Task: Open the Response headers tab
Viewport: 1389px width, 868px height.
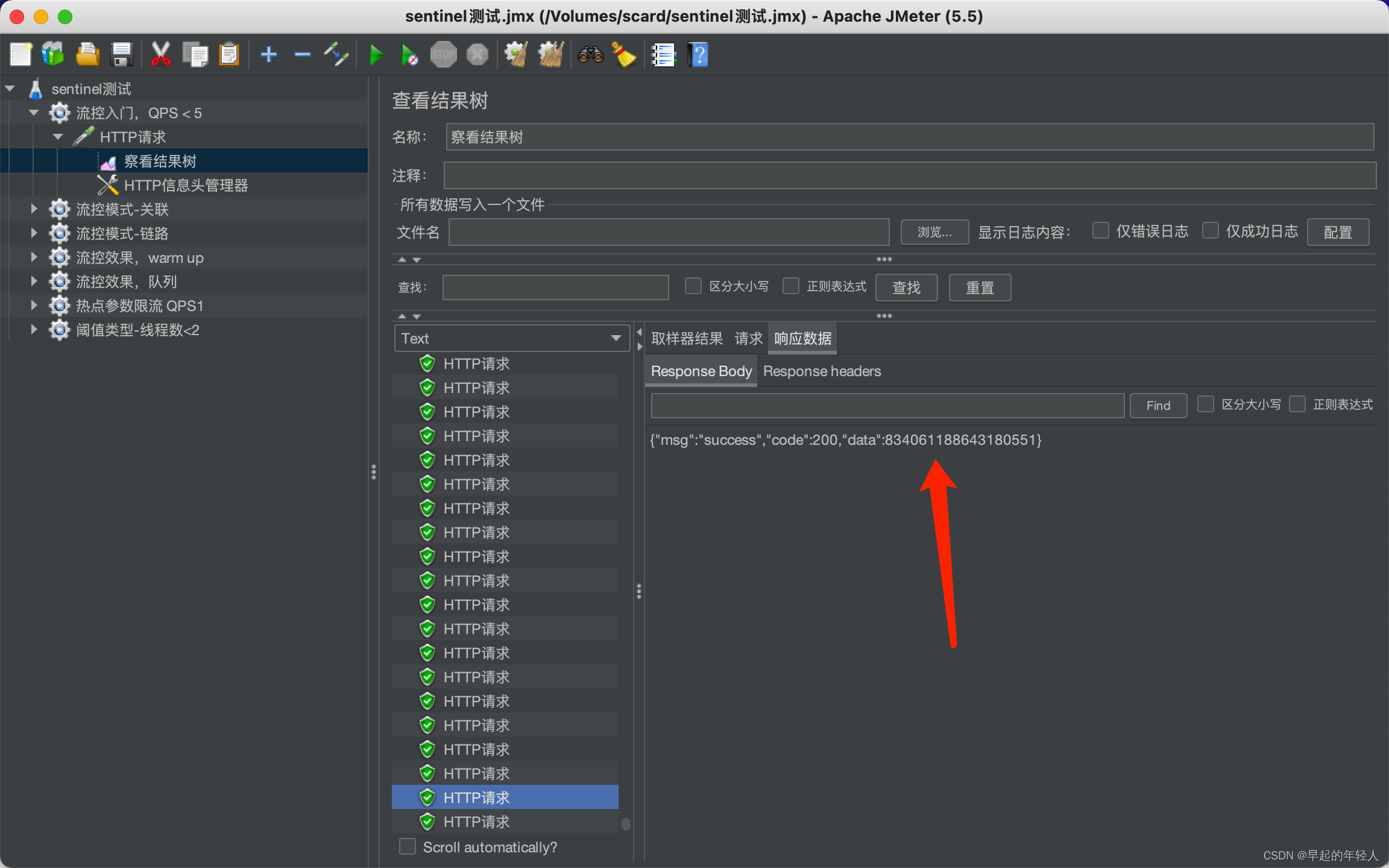Action: pos(822,371)
